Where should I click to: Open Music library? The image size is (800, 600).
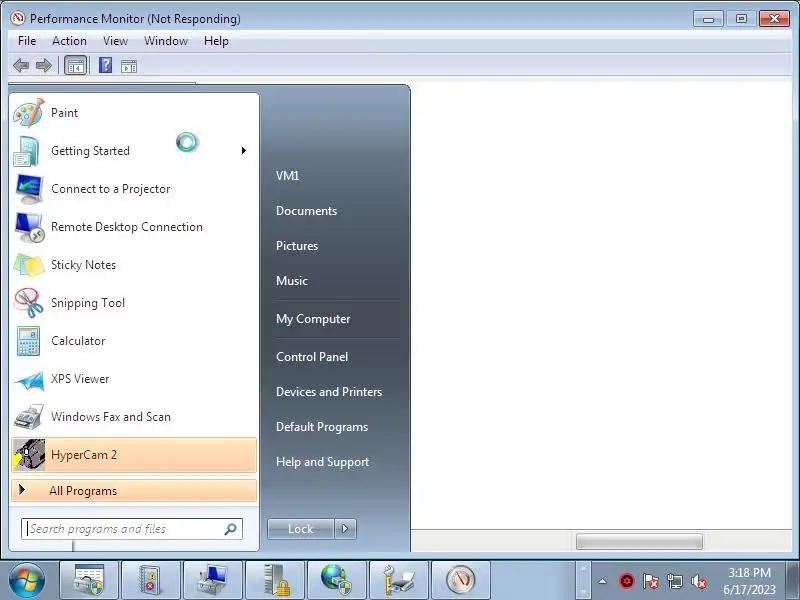(292, 281)
